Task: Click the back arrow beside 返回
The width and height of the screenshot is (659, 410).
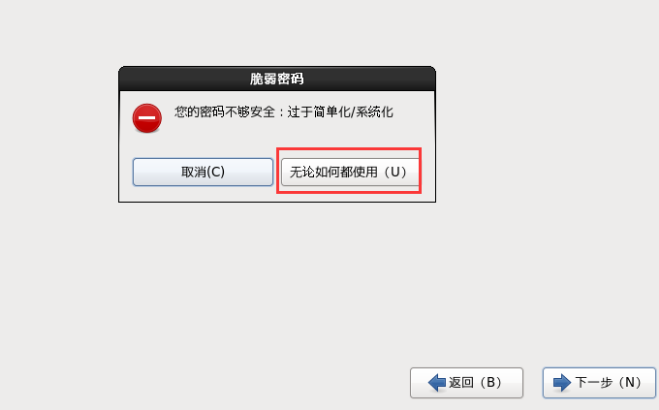Action: (437, 383)
